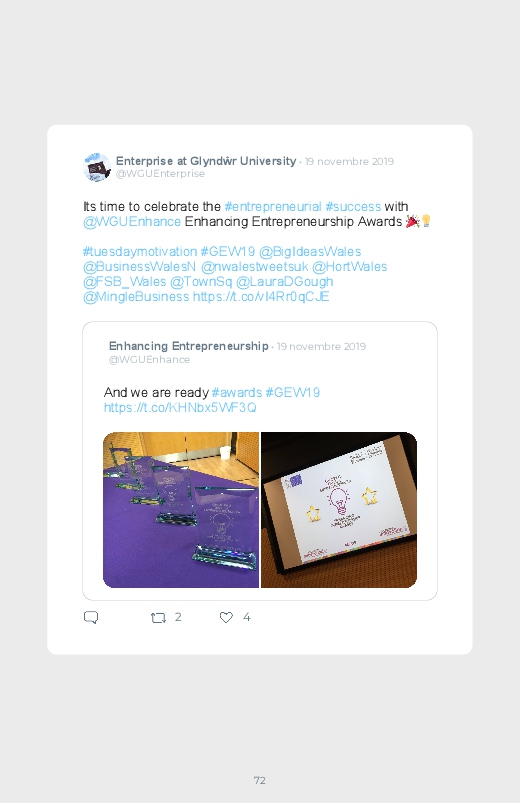Open the Enterprise at Glyndŵr University avatar
This screenshot has height=803, width=520.
tap(97, 167)
